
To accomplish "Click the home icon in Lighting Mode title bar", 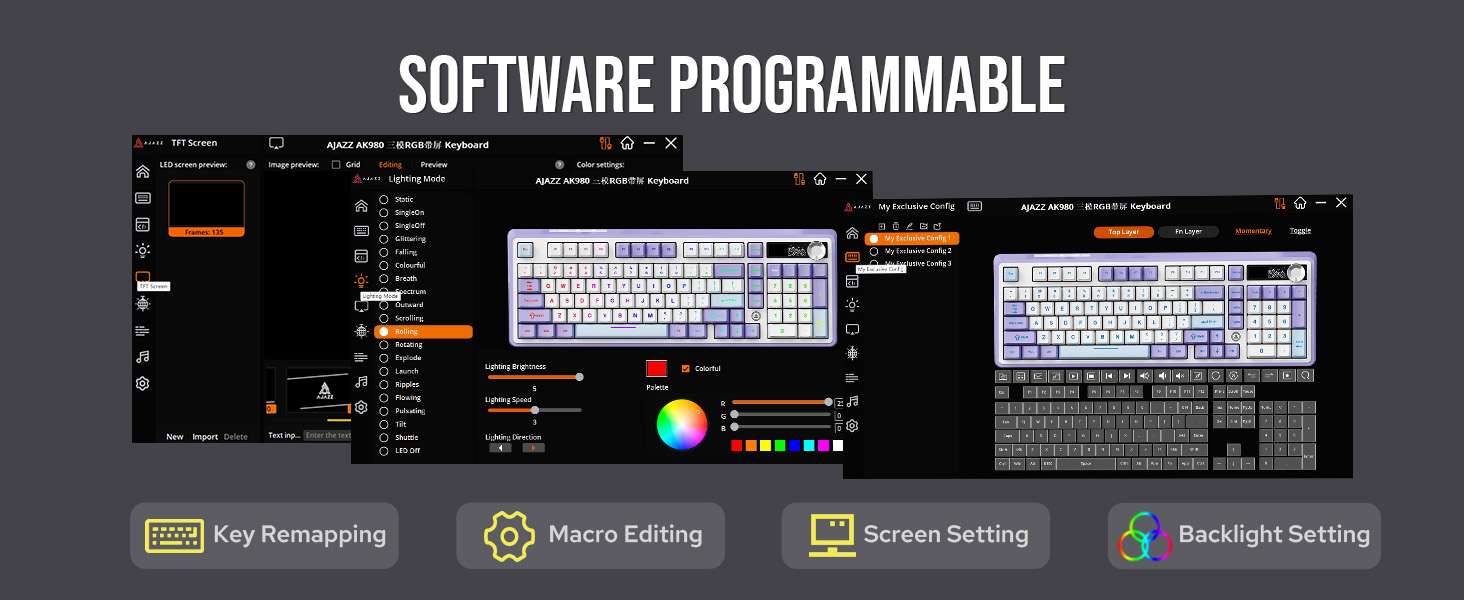I will (820, 180).
